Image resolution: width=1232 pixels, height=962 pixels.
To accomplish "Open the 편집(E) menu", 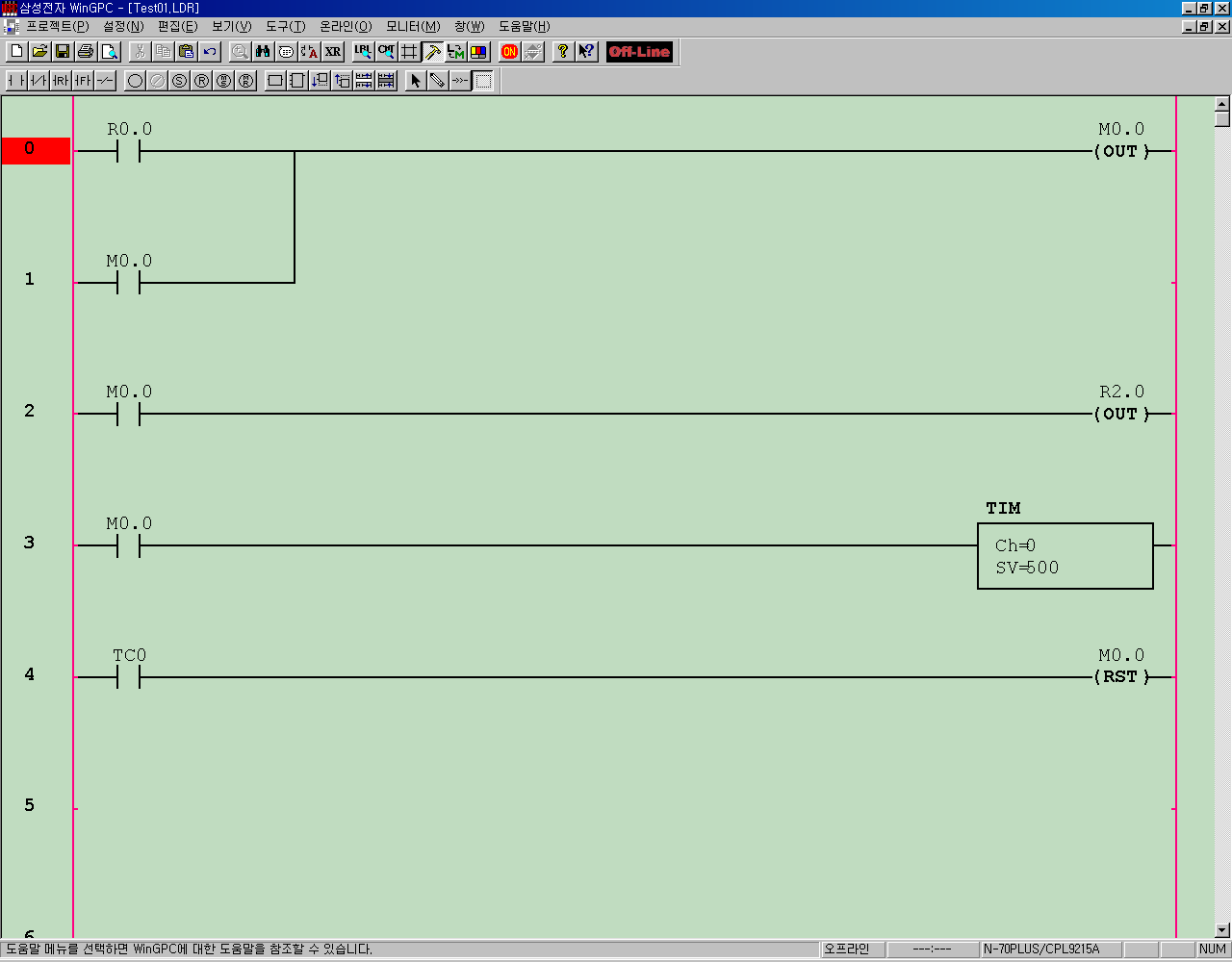I will pos(177,26).
